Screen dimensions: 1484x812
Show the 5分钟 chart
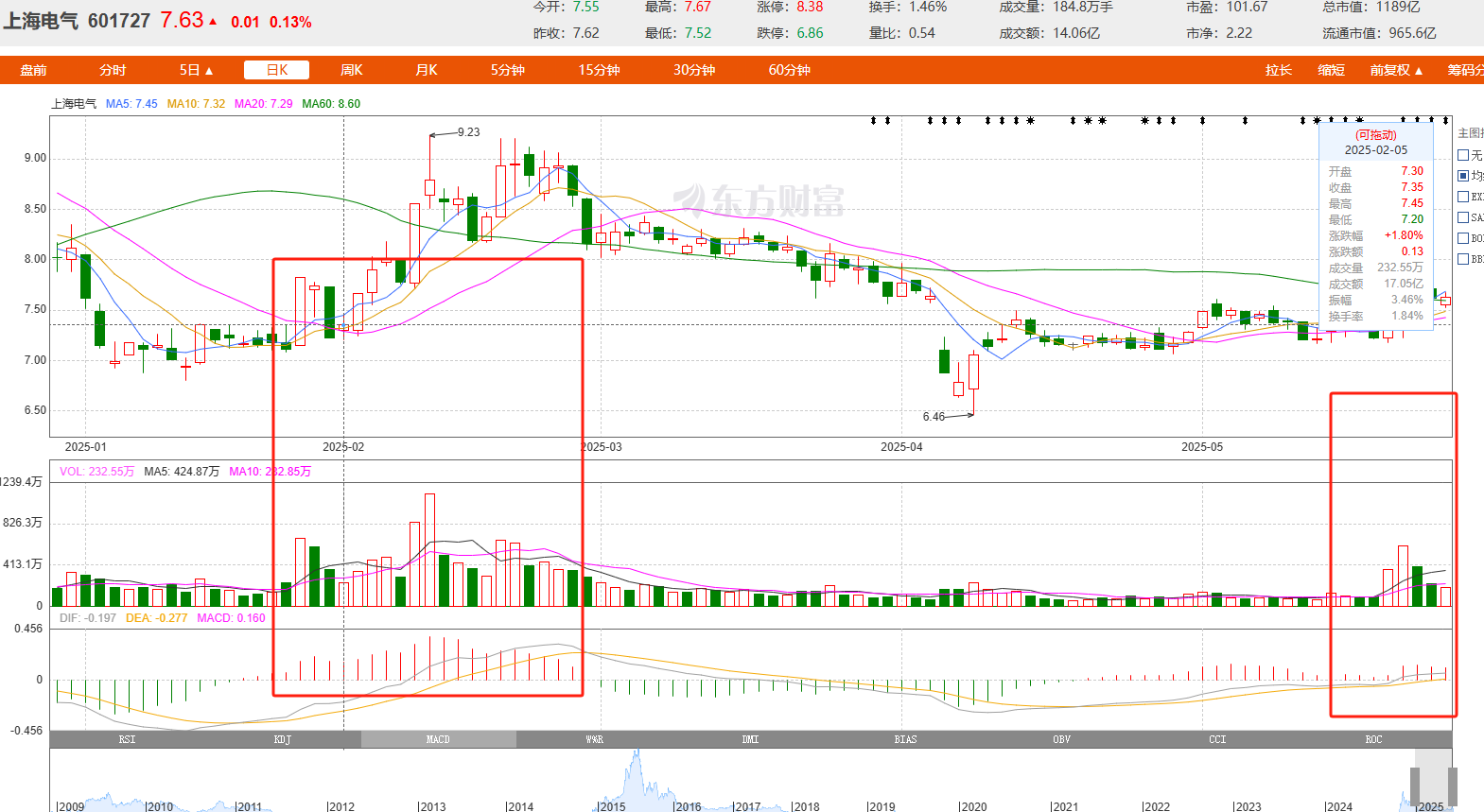pos(508,70)
